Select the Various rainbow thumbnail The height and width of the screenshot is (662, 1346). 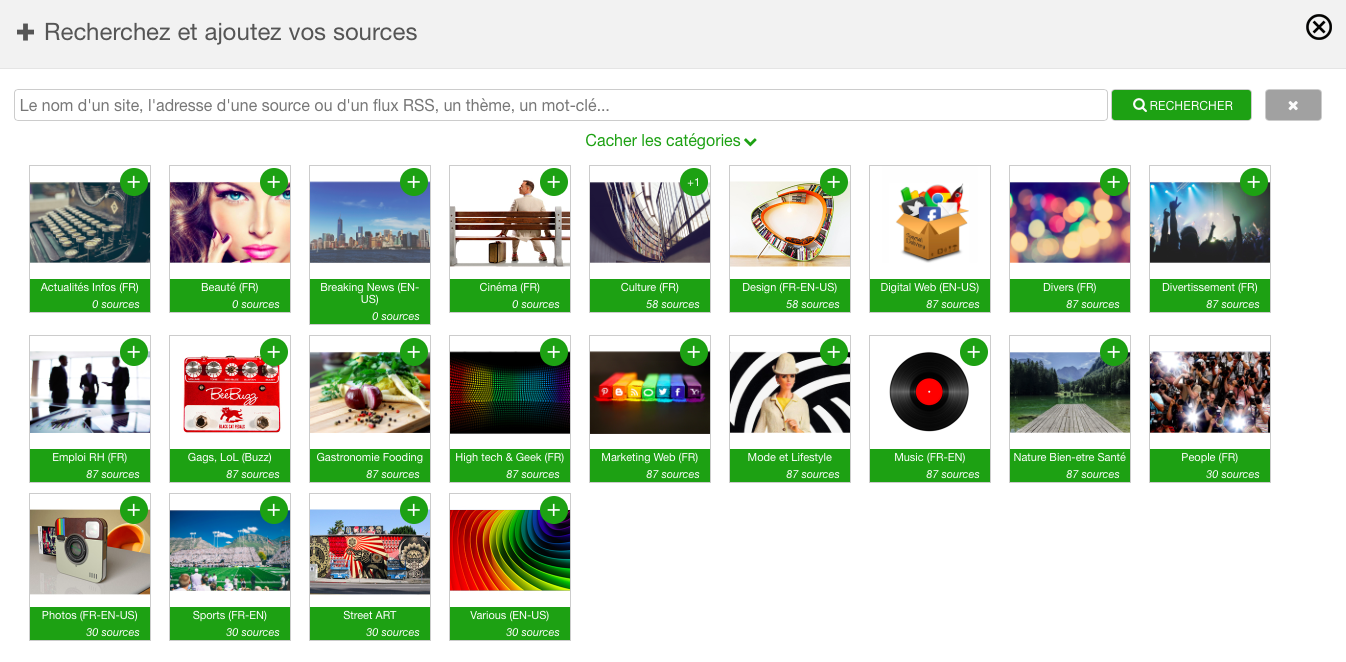tap(510, 550)
